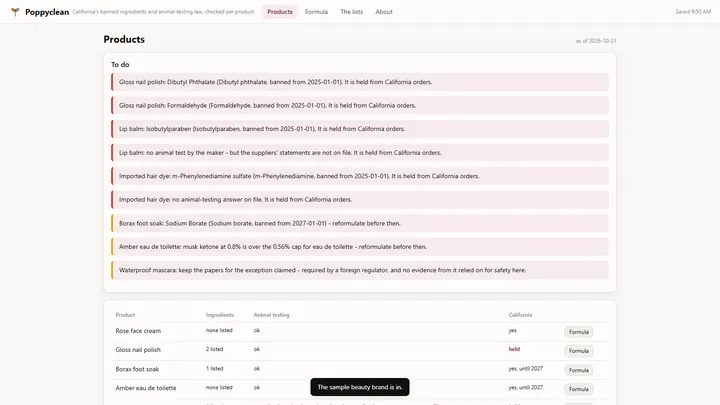Select the Borax foot soak Sodium Borate warning
Viewport: 720px width, 405px height.
coord(360,223)
